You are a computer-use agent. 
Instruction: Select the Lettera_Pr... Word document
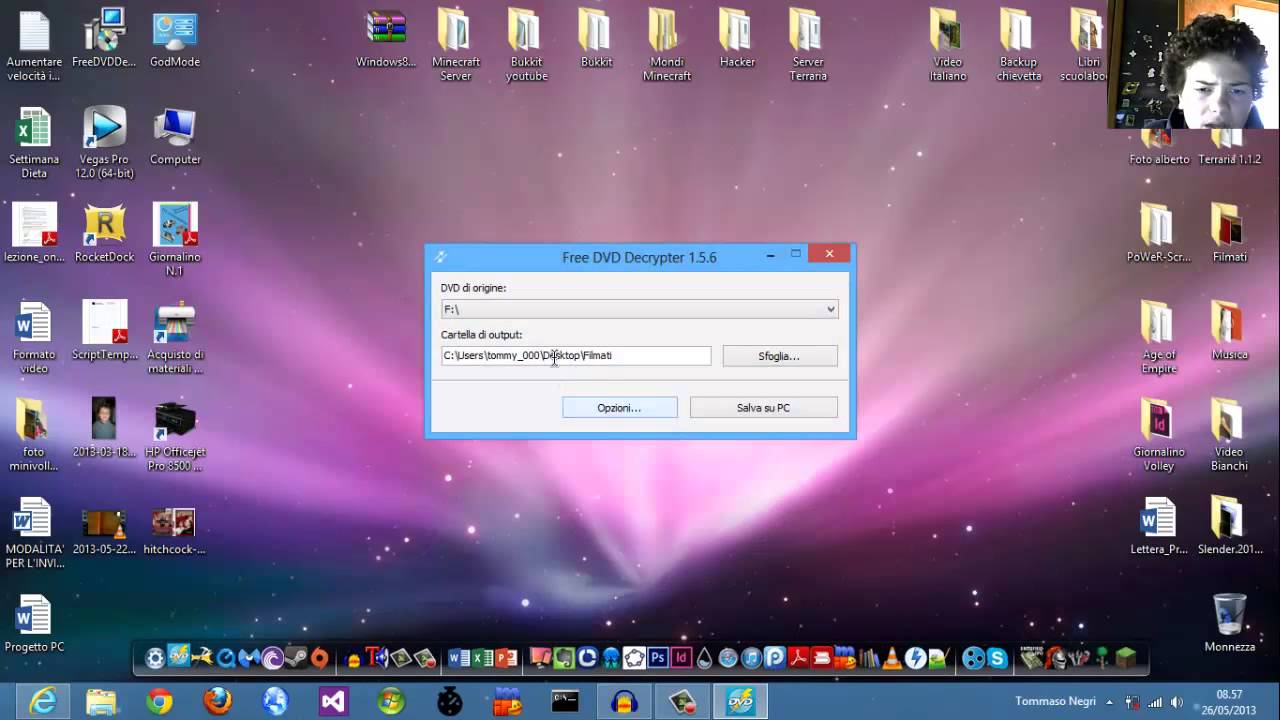(x=1159, y=526)
